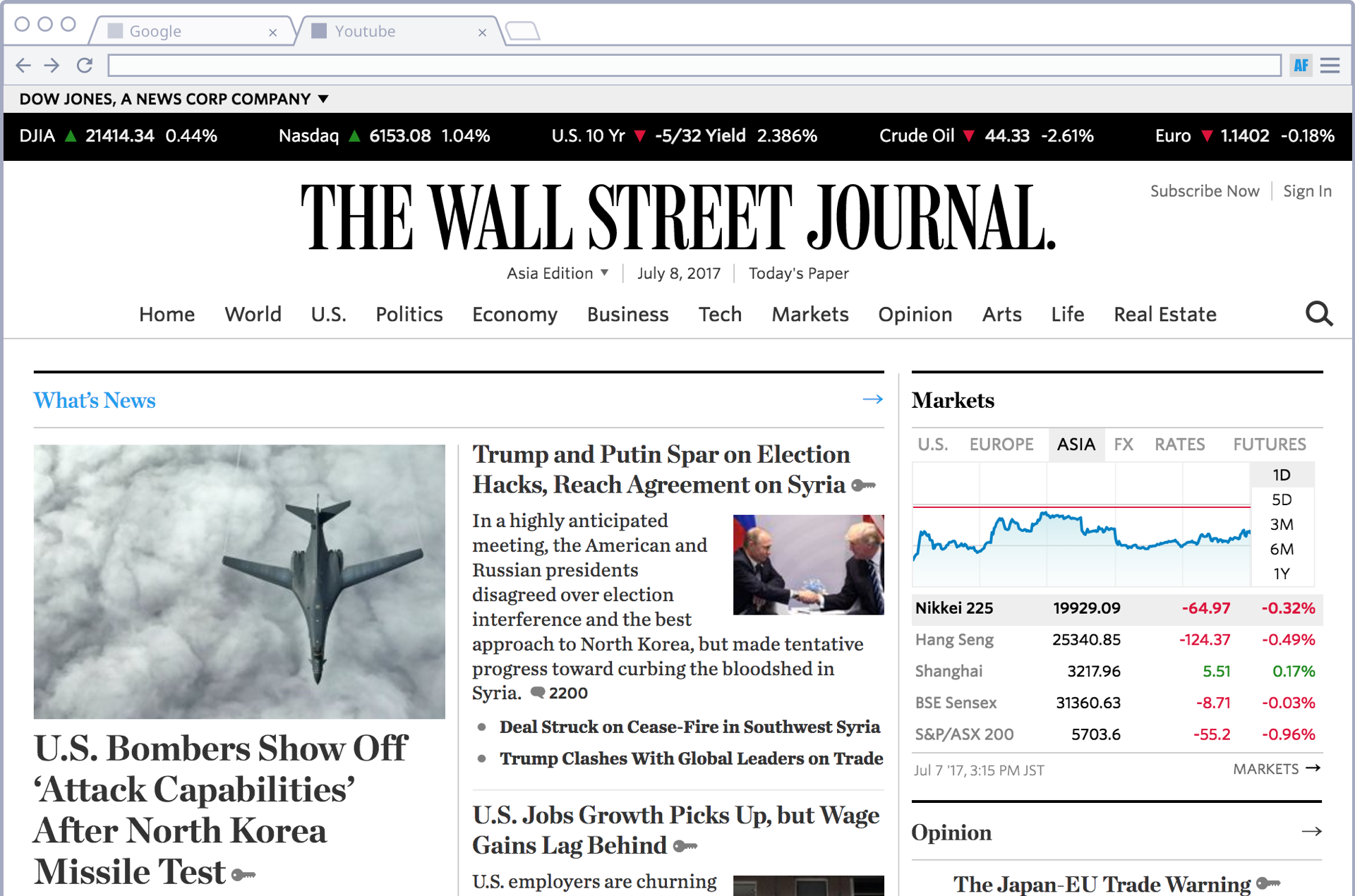1355x896 pixels.
Task: Select the 3M chart range
Action: coord(1281,524)
